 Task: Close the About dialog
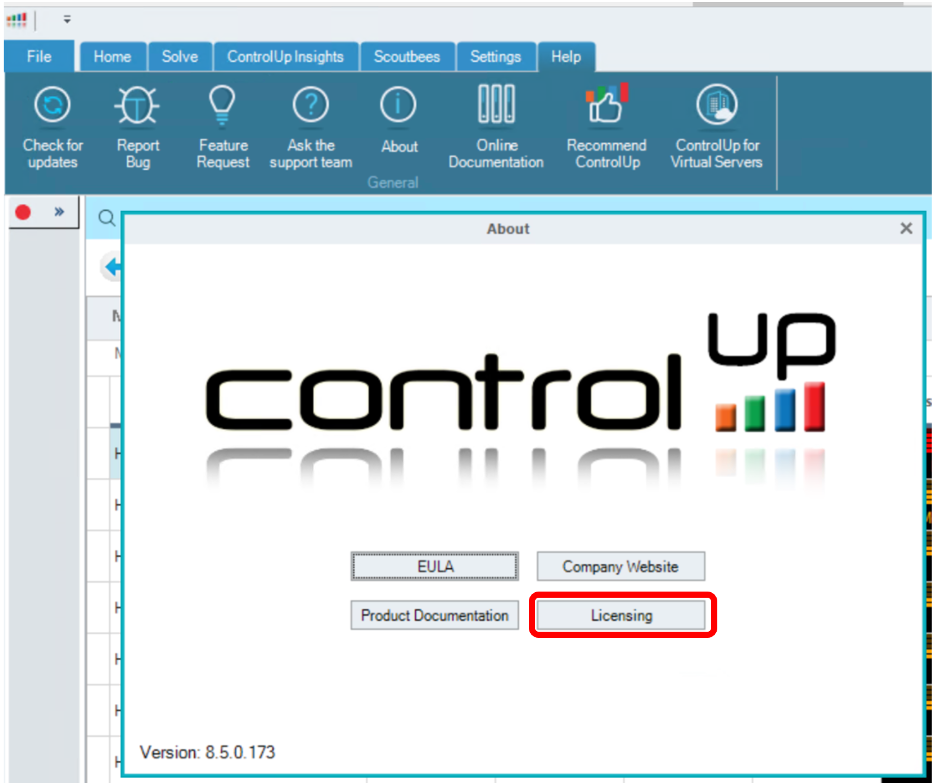(906, 228)
